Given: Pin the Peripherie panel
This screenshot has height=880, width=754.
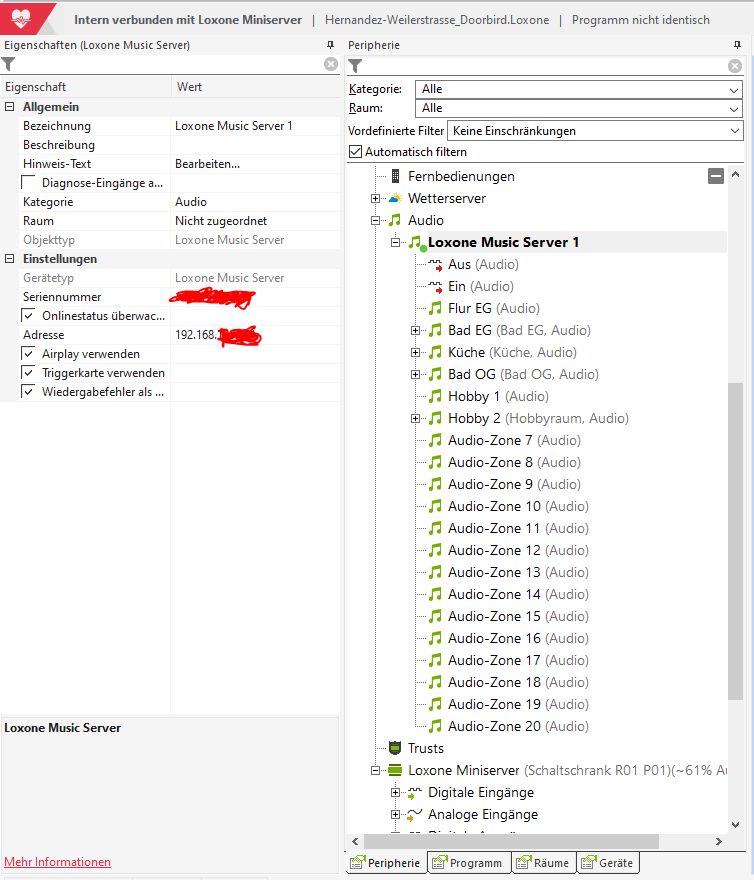Looking at the screenshot, I should pyautogui.click(x=737, y=45).
